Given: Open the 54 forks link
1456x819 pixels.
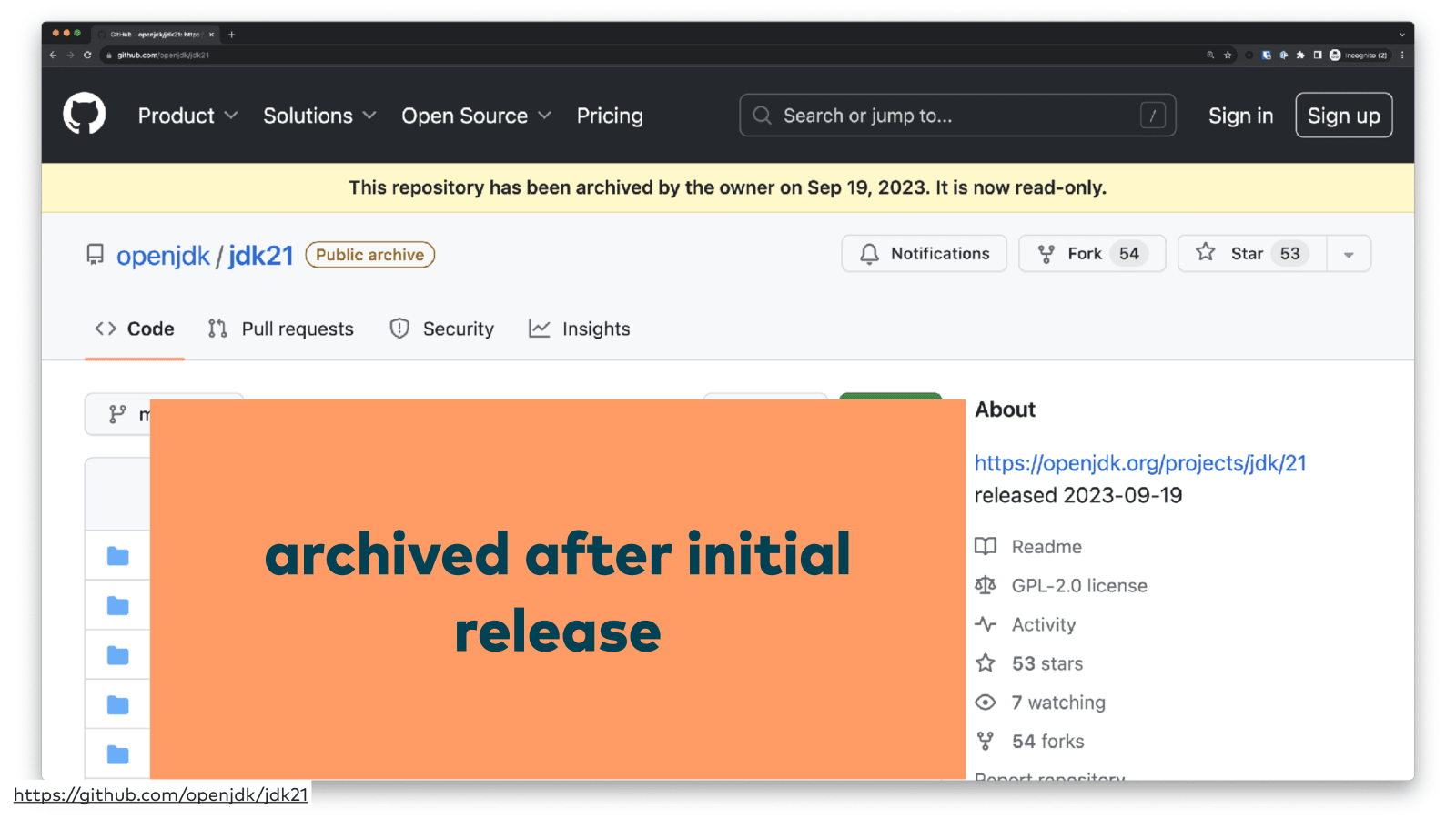Looking at the screenshot, I should pyautogui.click(x=1048, y=742).
